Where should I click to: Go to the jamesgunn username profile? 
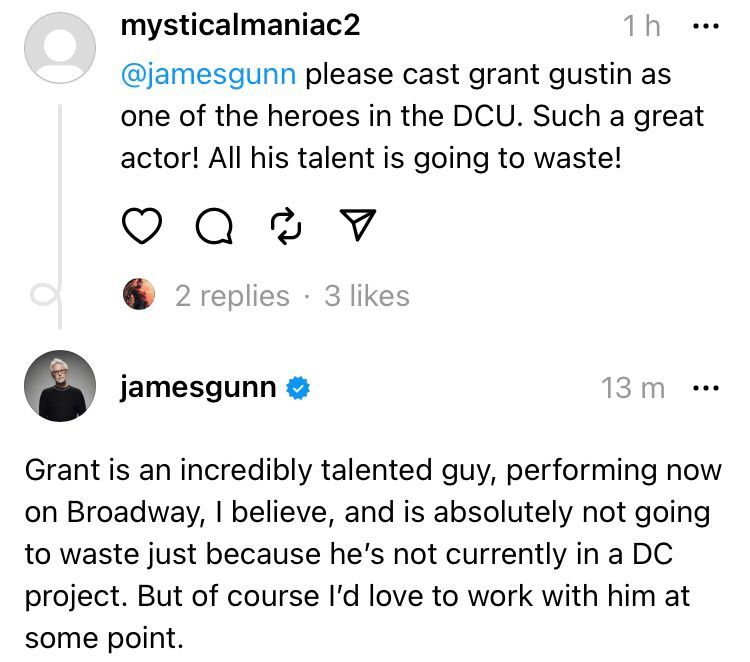click(x=198, y=387)
